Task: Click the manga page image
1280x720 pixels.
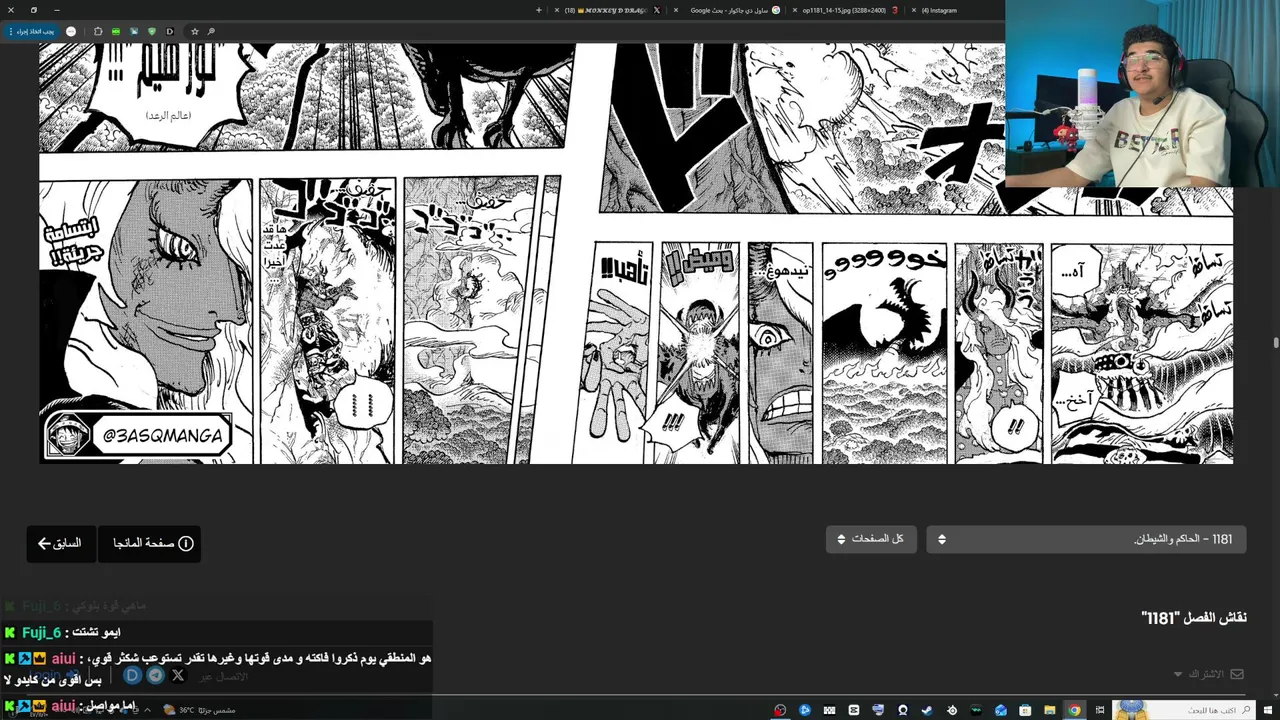Action: tap(636, 253)
